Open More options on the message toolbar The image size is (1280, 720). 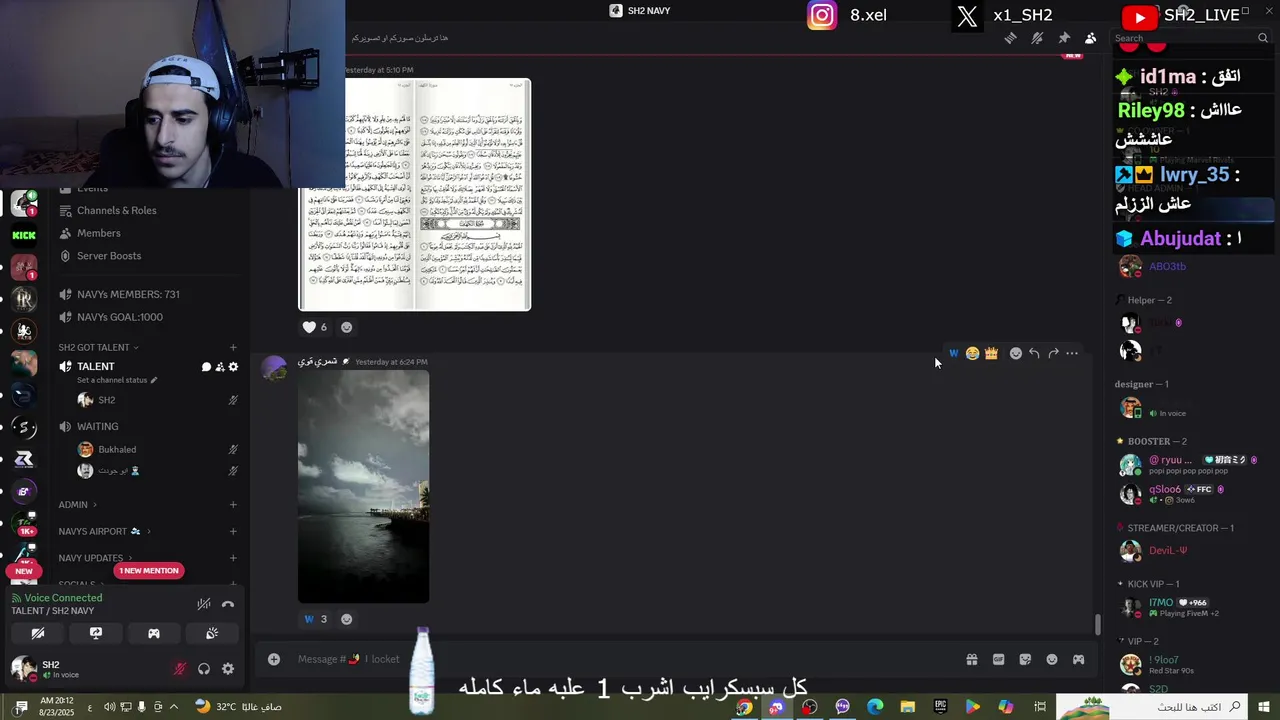(1072, 353)
